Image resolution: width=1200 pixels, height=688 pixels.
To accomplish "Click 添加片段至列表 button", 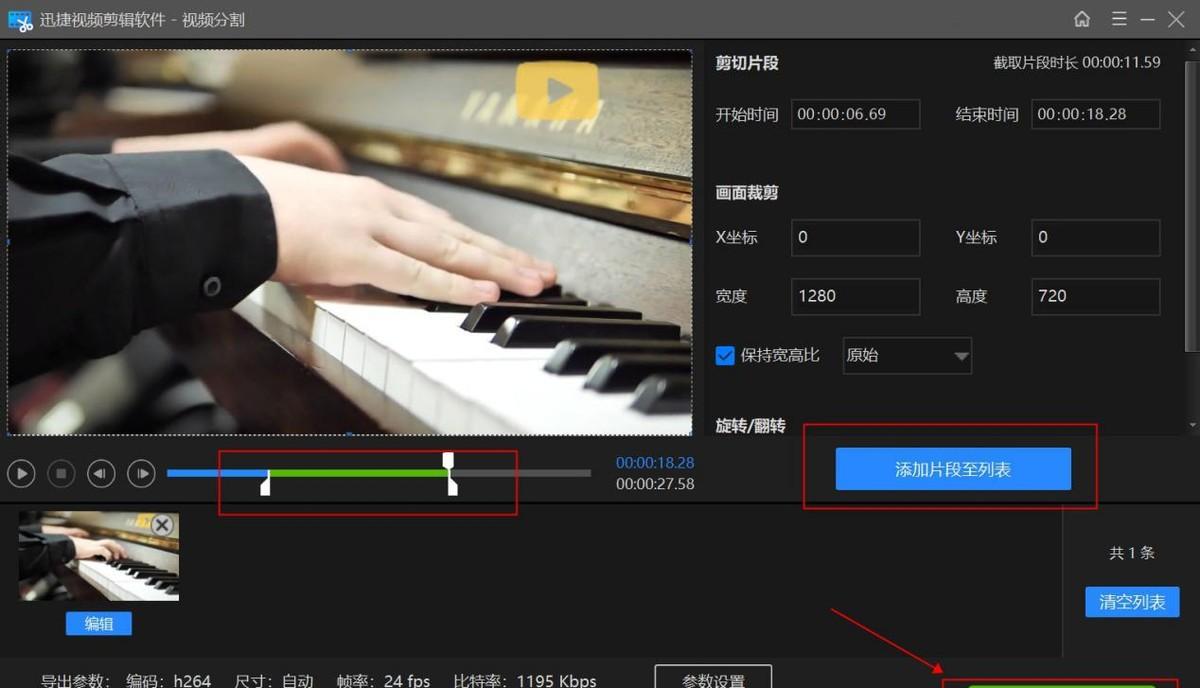I will coord(953,469).
